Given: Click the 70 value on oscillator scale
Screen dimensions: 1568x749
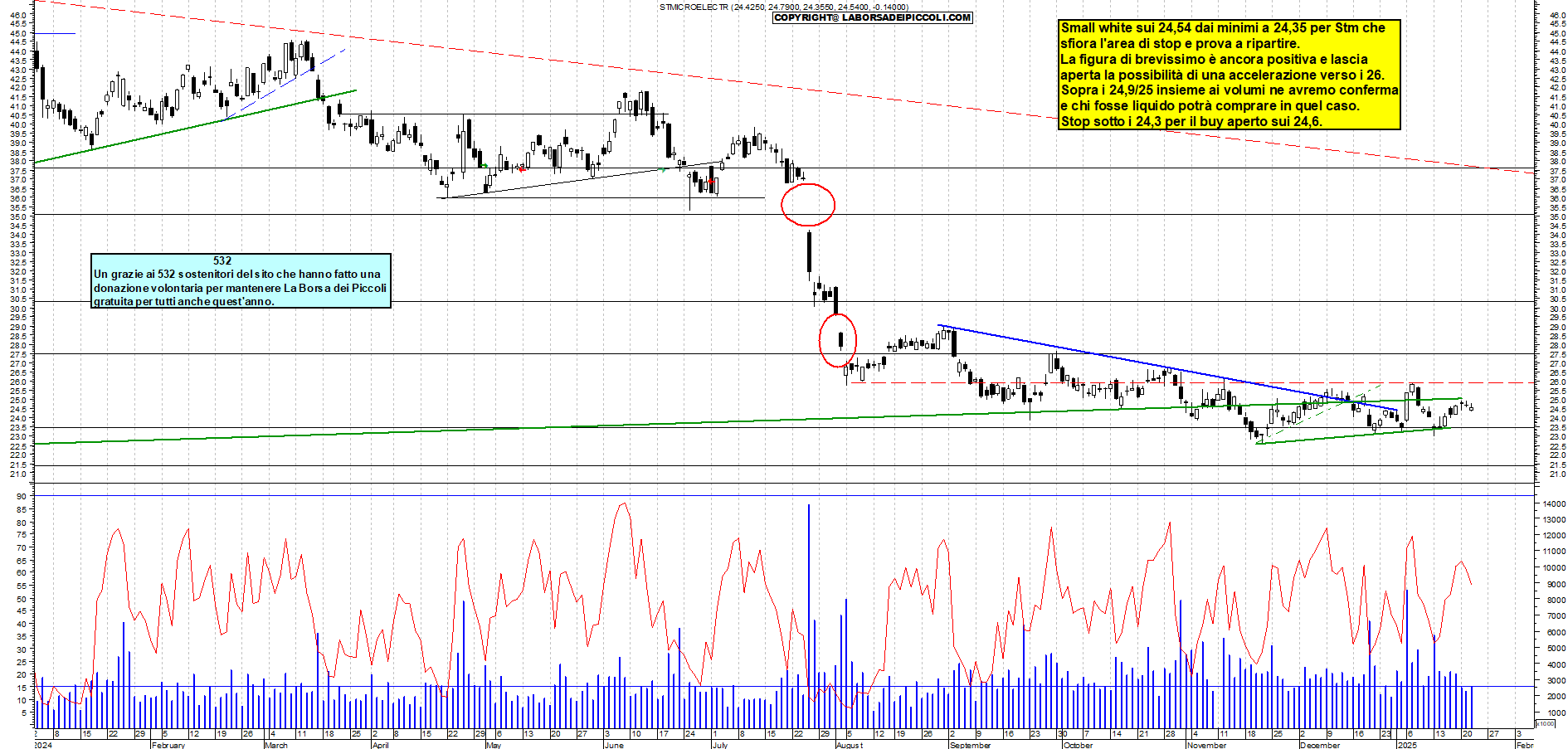Looking at the screenshot, I should pos(22,548).
